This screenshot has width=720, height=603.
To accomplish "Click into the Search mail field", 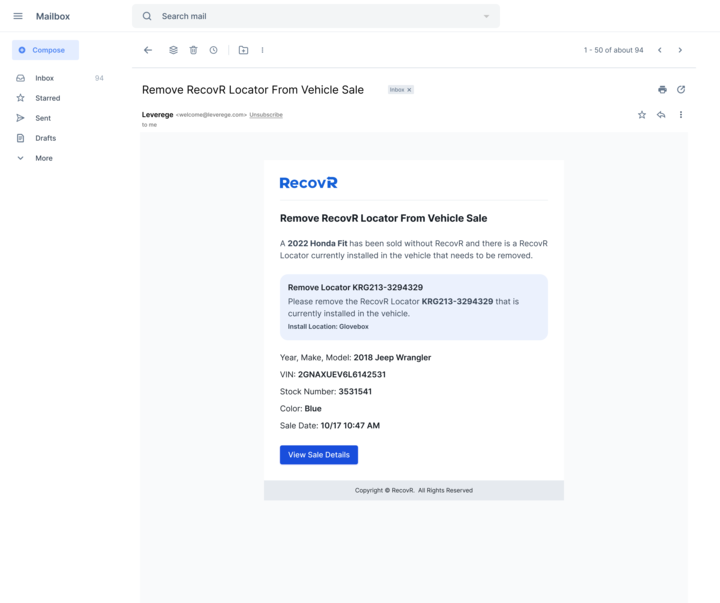I will [x=315, y=16].
